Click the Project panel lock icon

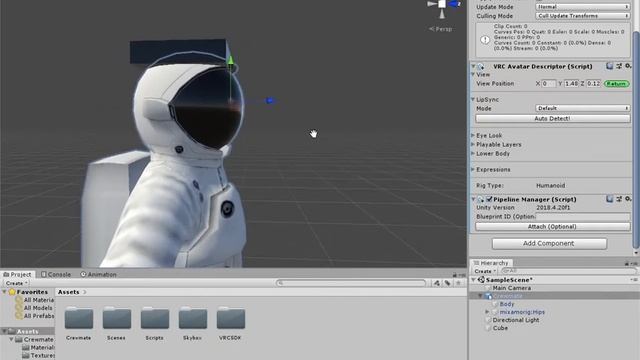455,275
